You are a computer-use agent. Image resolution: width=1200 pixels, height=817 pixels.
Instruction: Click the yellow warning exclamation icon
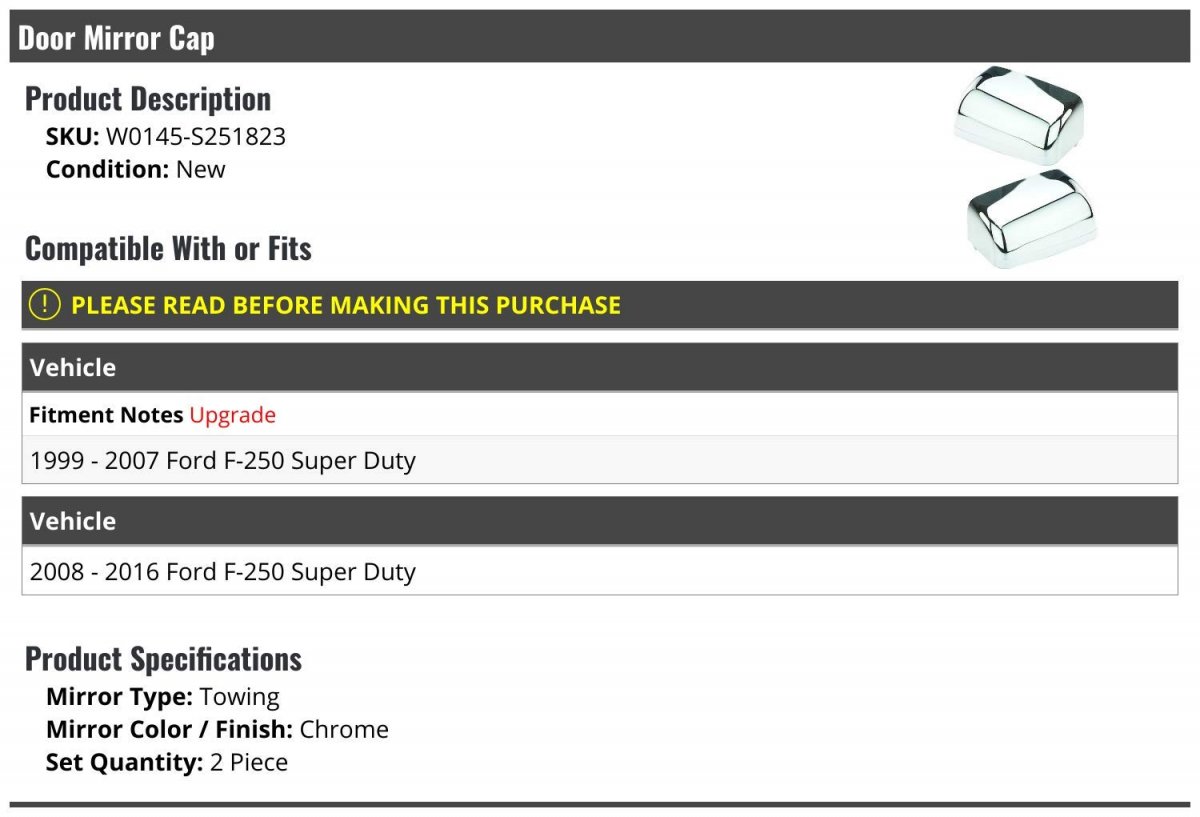pyautogui.click(x=44, y=305)
